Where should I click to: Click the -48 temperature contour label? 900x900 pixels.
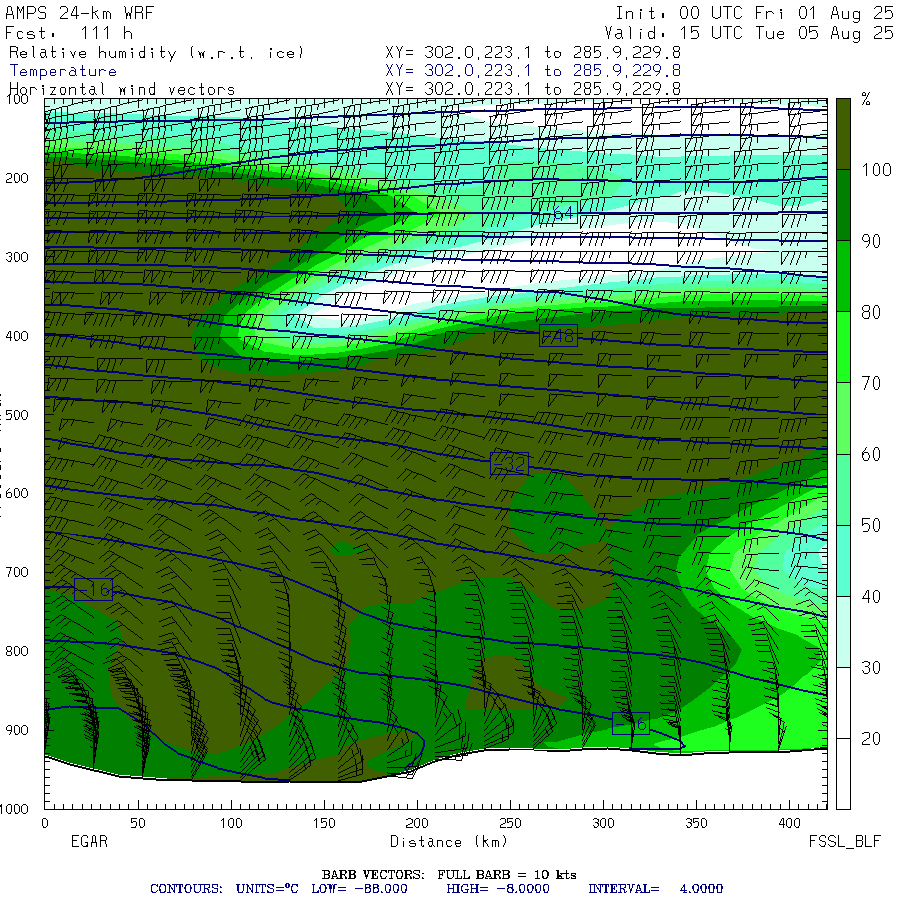(558, 336)
